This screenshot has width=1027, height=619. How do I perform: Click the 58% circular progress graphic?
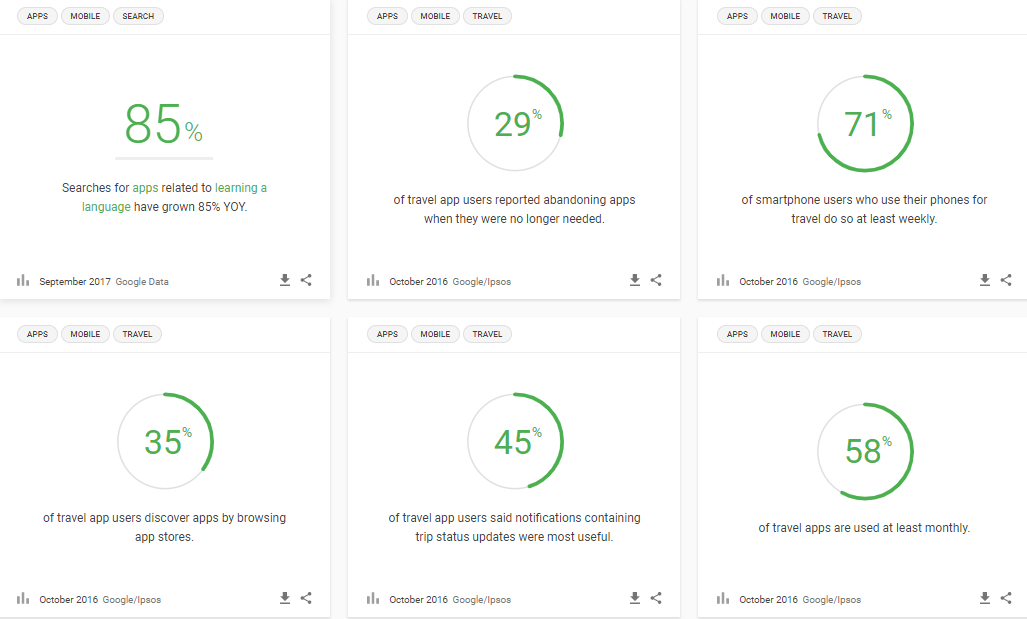pos(865,451)
